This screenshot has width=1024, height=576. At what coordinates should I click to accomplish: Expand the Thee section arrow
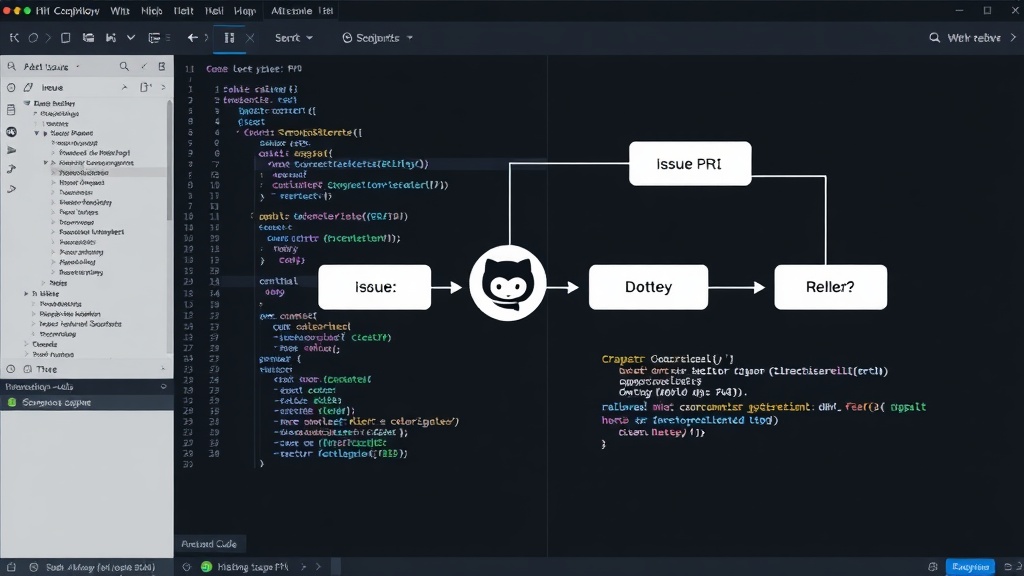point(163,369)
